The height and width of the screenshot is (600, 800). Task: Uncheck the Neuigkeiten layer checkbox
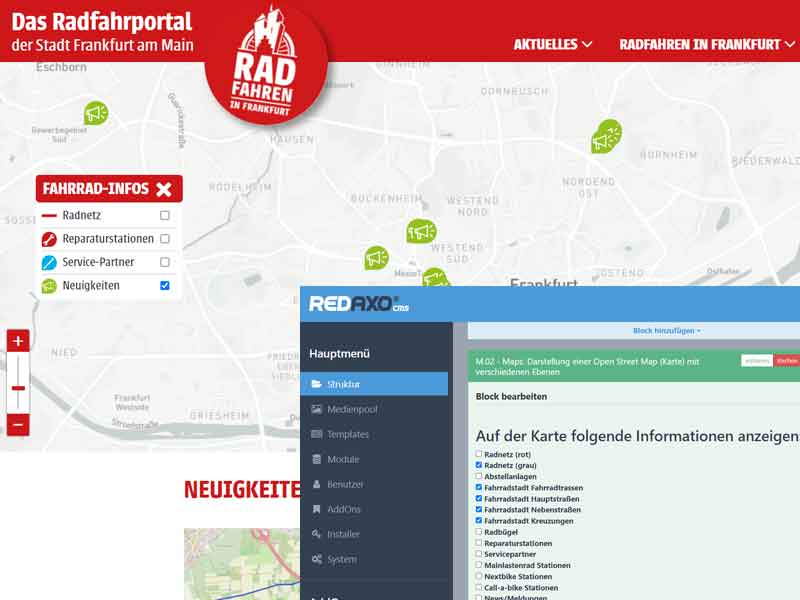pyautogui.click(x=164, y=286)
